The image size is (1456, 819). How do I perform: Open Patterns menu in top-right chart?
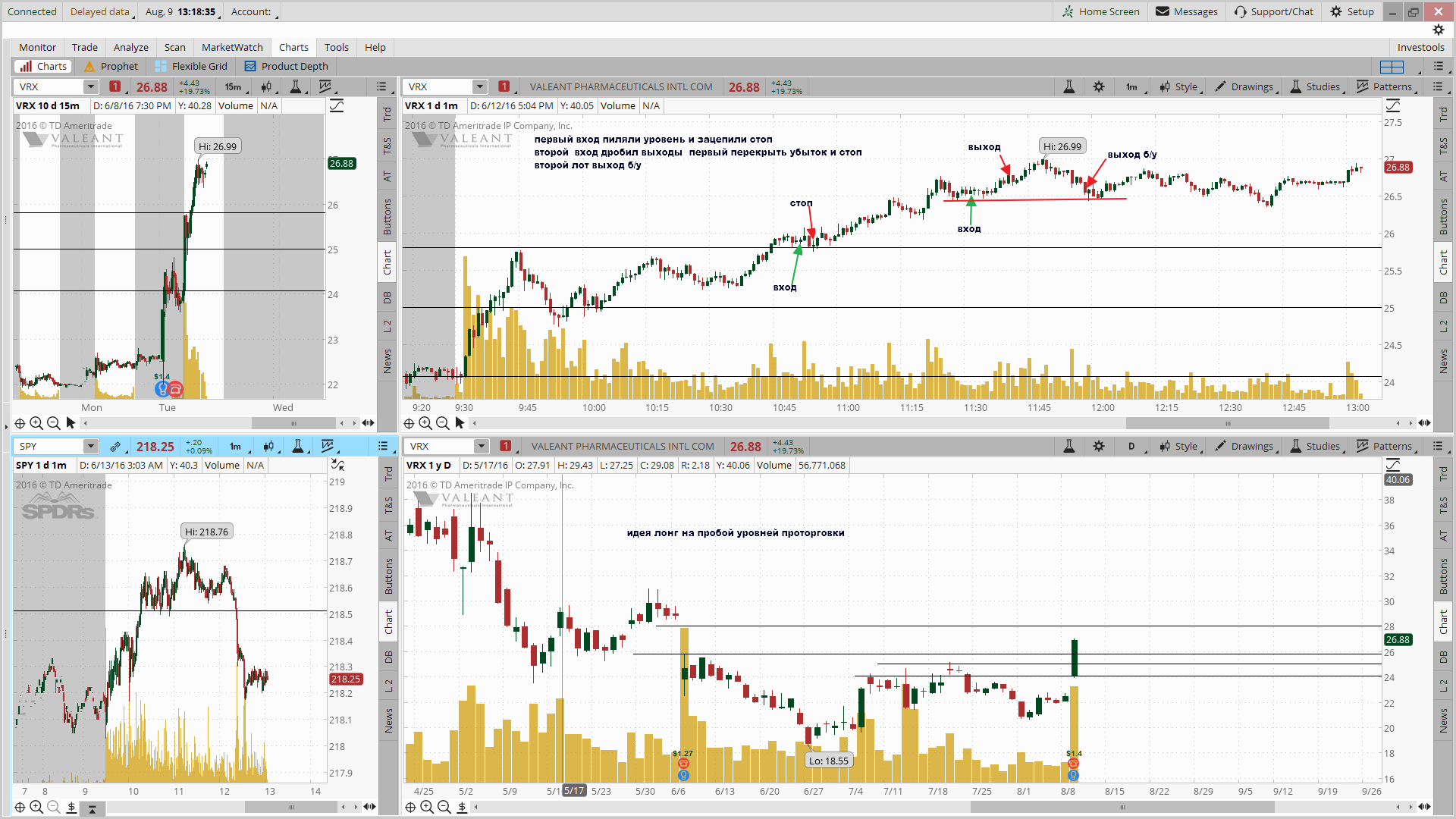coord(1385,86)
